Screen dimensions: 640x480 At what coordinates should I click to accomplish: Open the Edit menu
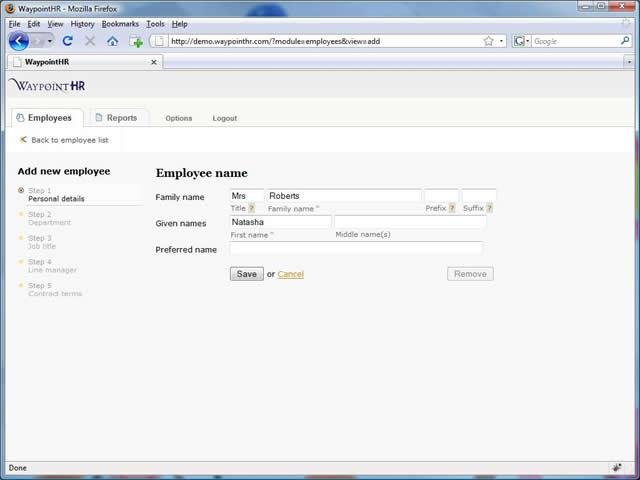[x=33, y=24]
